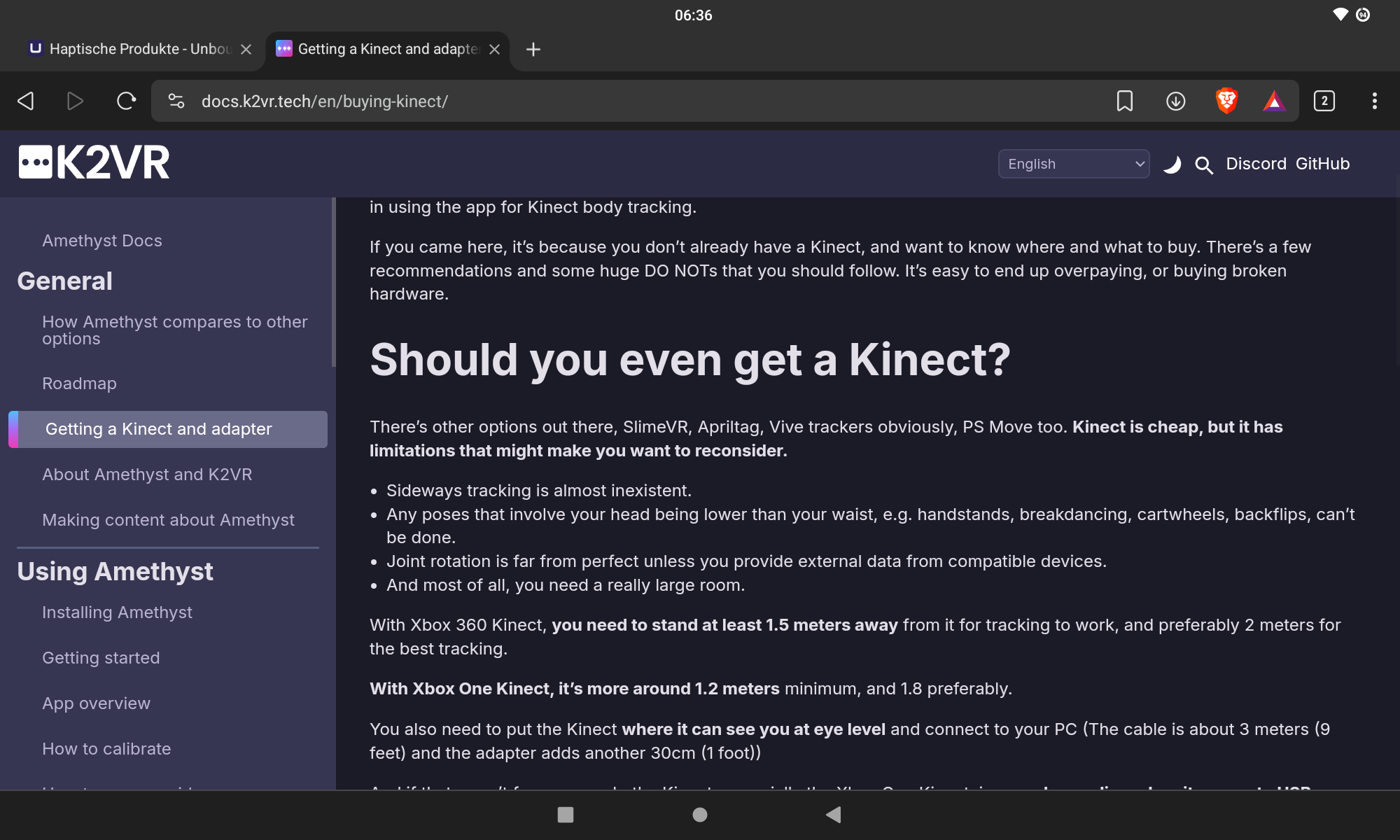Open Brave Rewards triangle icon
The width and height of the screenshot is (1400, 840).
[x=1274, y=101]
